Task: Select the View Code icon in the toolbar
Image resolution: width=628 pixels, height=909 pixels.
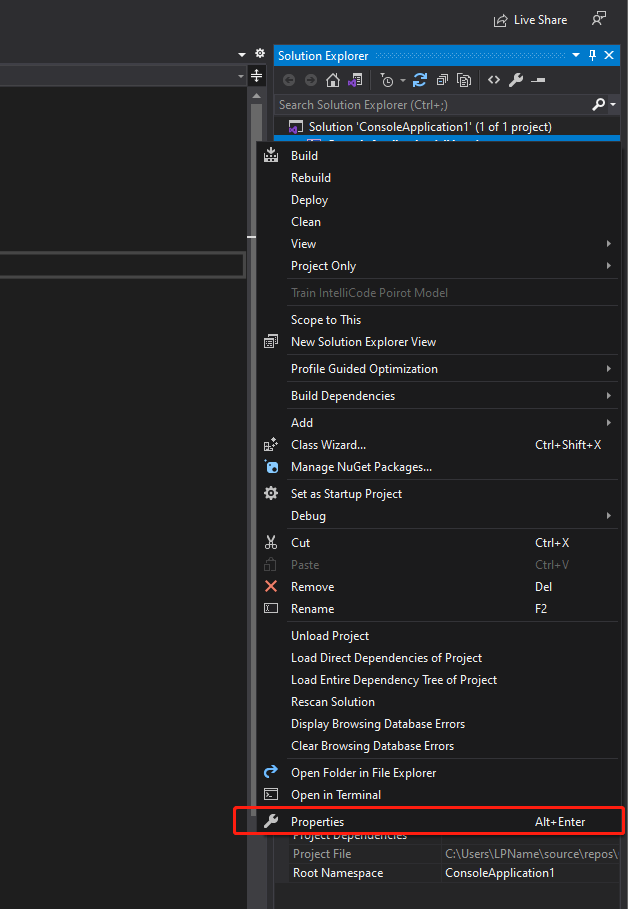Action: coord(494,79)
